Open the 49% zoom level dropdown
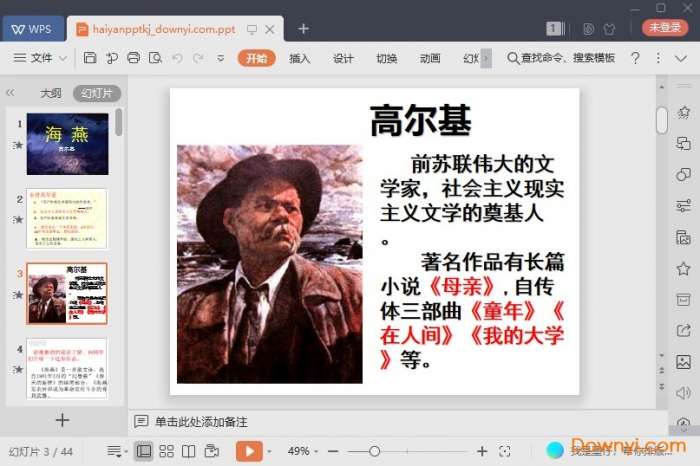This screenshot has width=700, height=466. pyautogui.click(x=303, y=451)
